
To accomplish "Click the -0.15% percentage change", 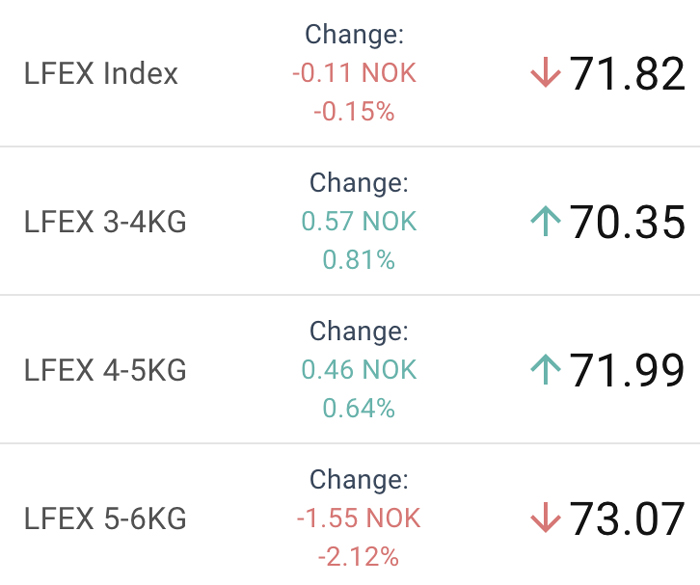I will pyautogui.click(x=354, y=111).
